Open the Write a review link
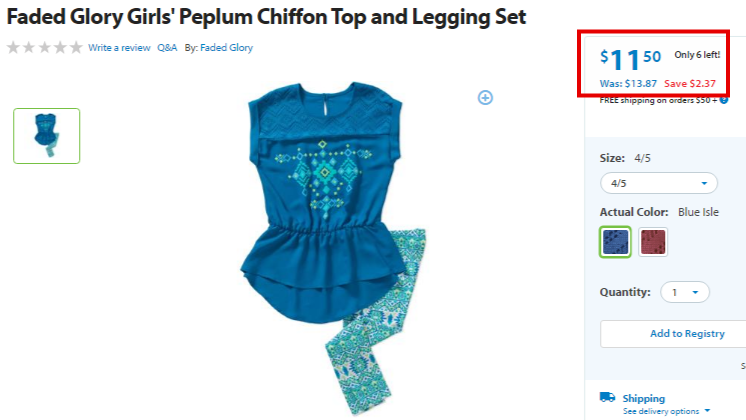Screen dimensions: 746x420 click(119, 48)
